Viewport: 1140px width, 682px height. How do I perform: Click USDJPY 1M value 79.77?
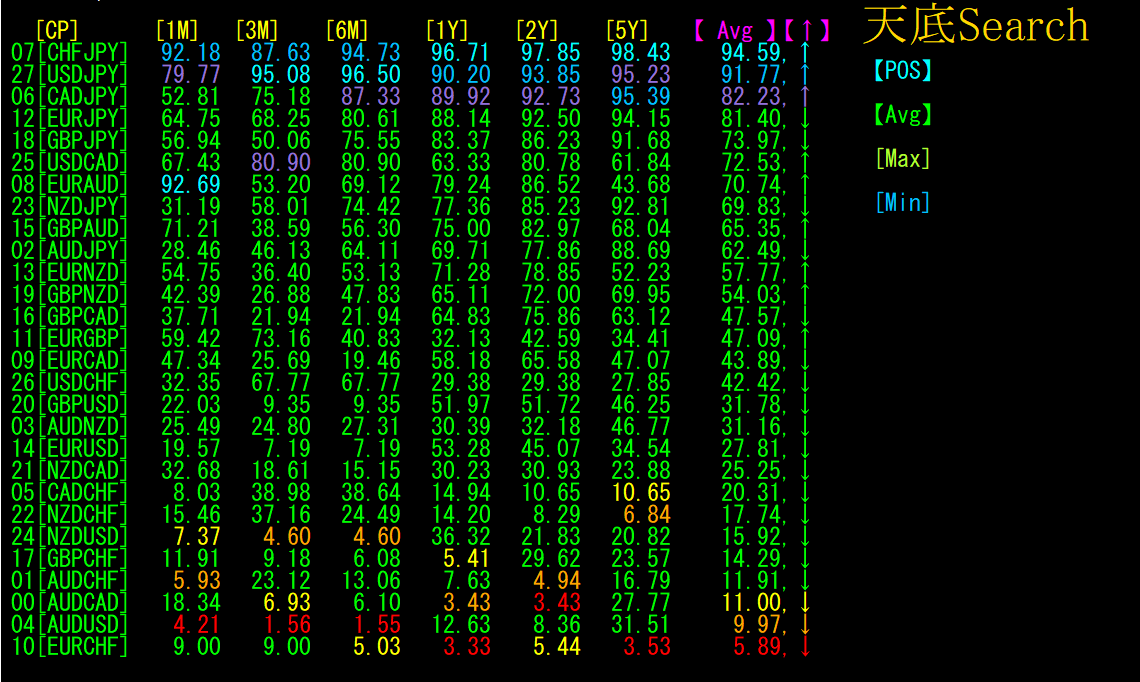pos(190,74)
